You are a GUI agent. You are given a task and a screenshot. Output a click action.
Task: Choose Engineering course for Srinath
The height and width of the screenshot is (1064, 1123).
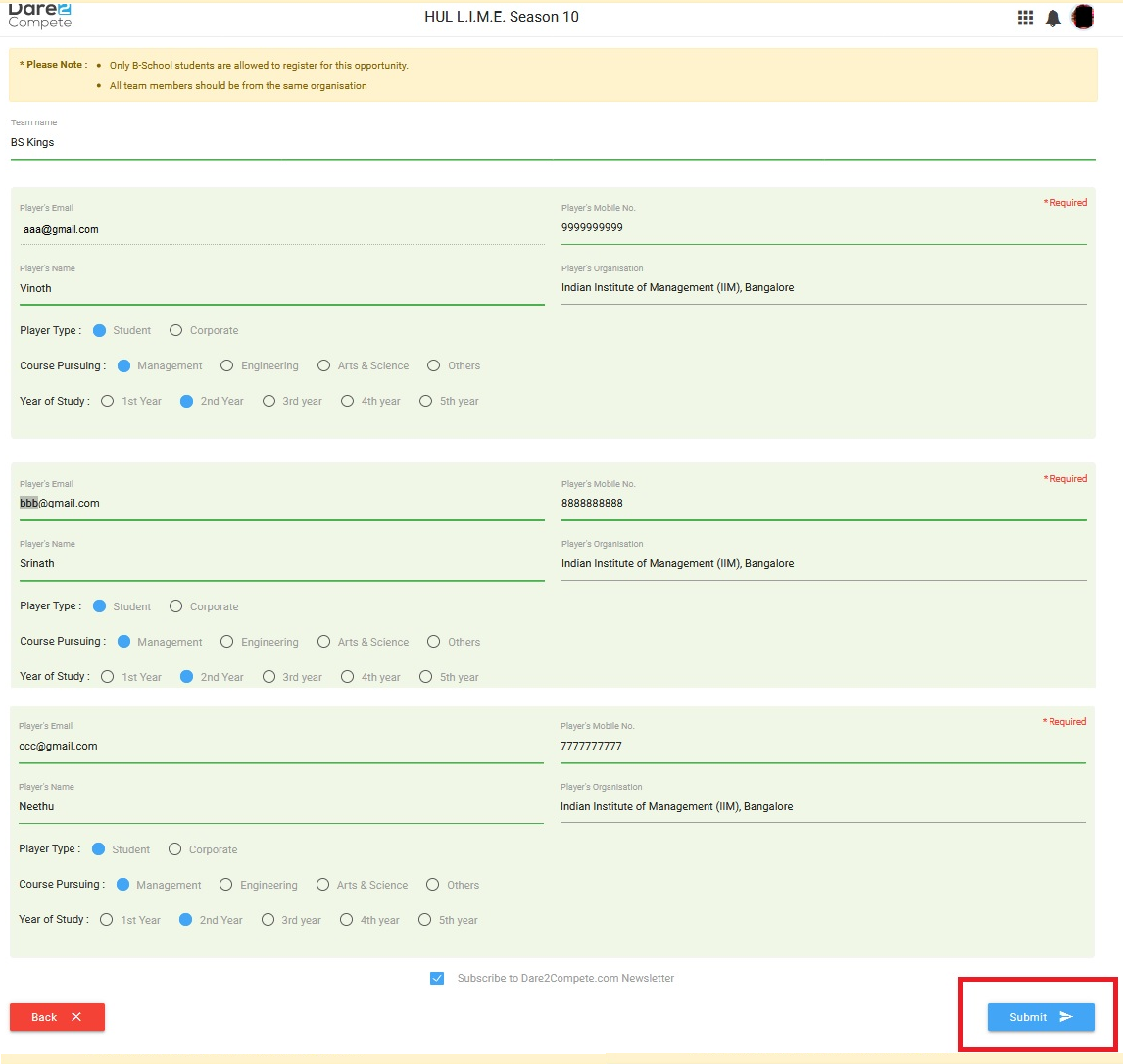(227, 642)
